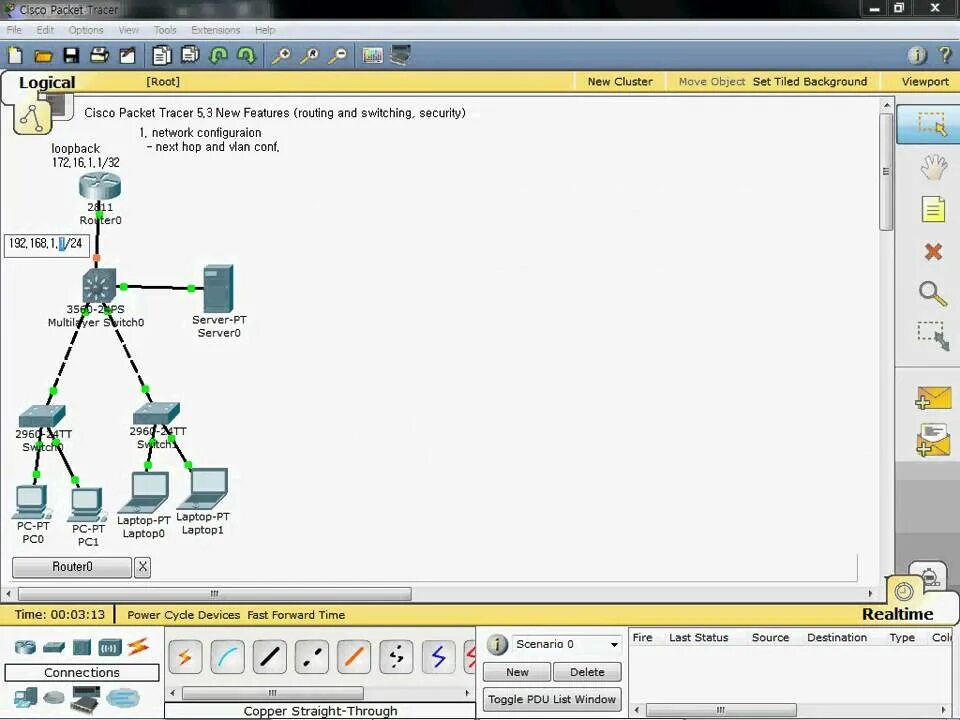Open the Edit menu
The height and width of the screenshot is (720, 960).
(x=45, y=29)
